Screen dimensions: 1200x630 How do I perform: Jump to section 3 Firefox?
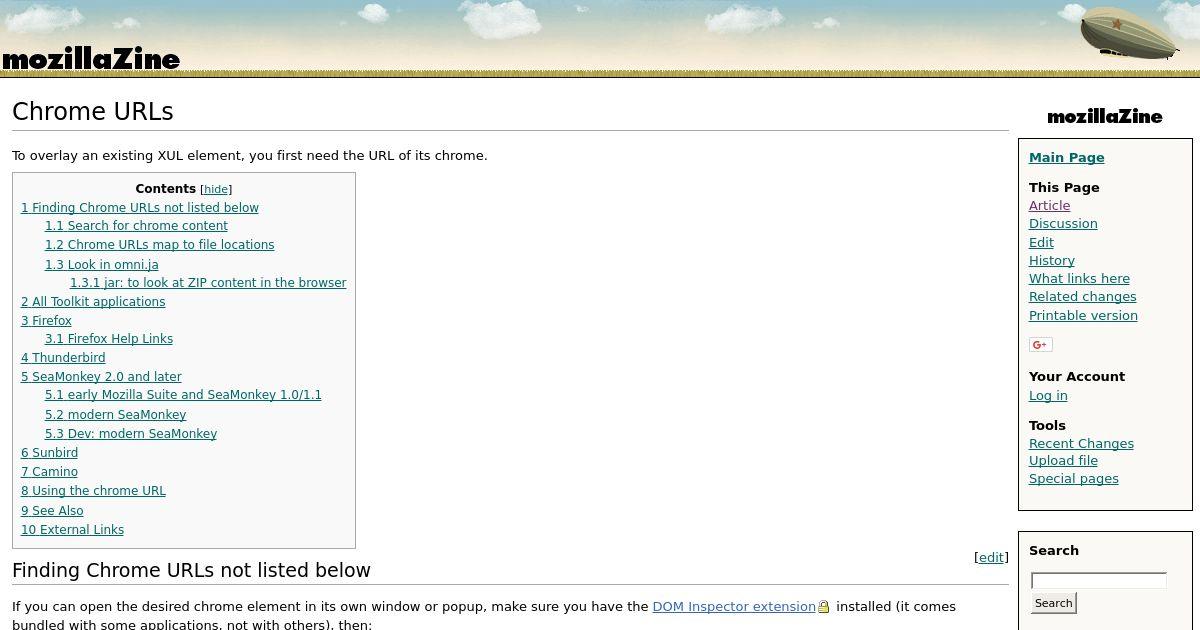pos(46,321)
